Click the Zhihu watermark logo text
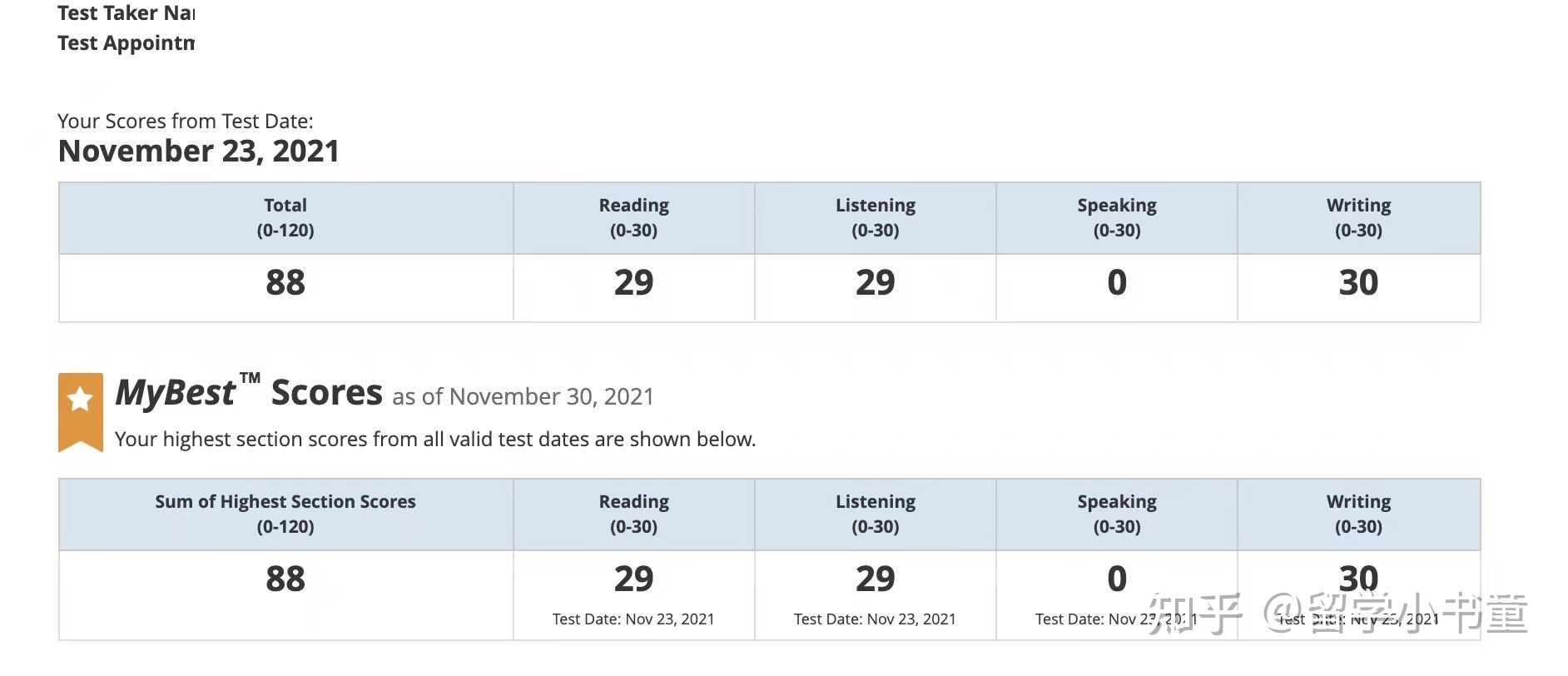 point(1194,615)
